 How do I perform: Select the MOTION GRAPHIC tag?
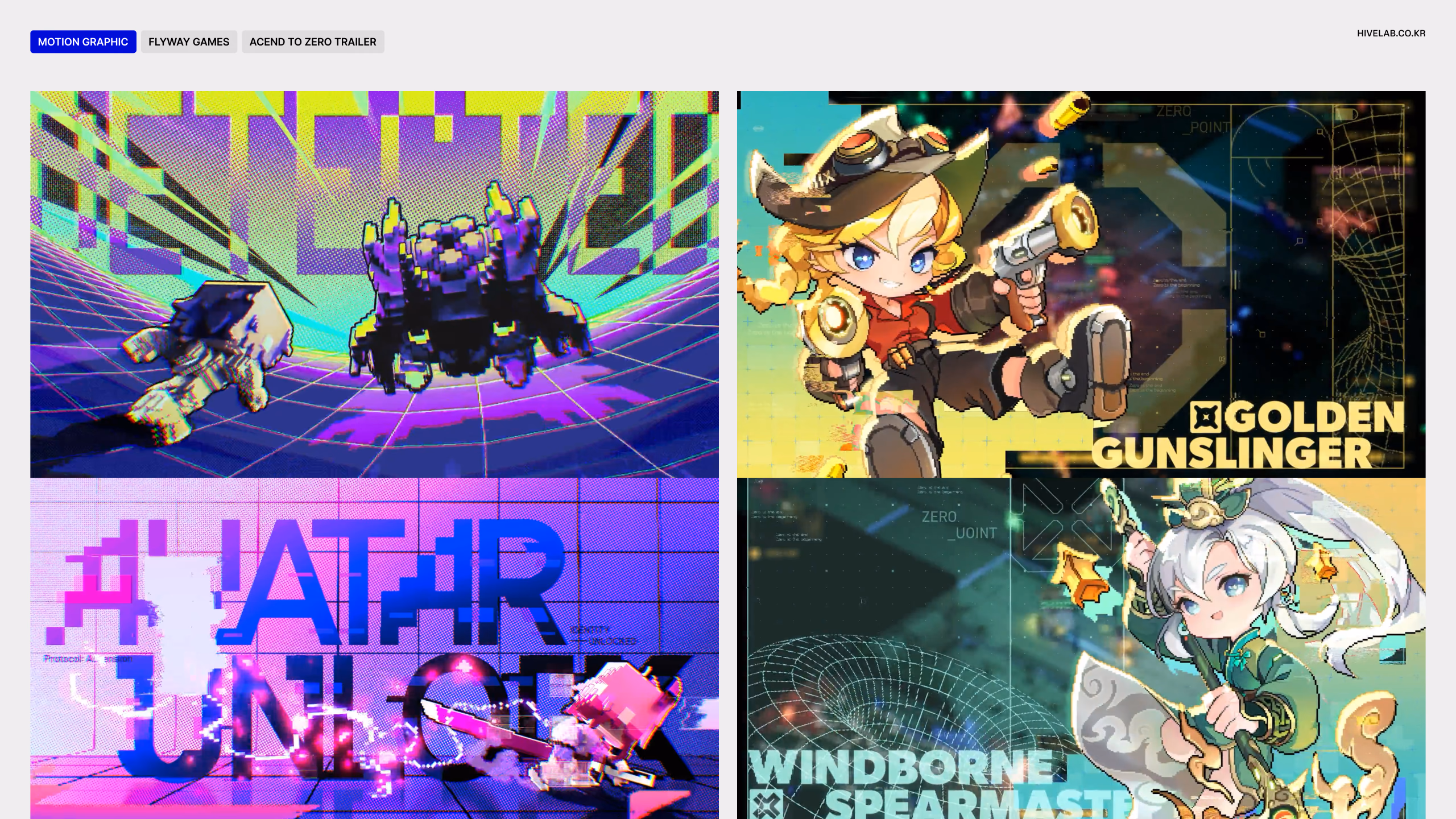(83, 42)
